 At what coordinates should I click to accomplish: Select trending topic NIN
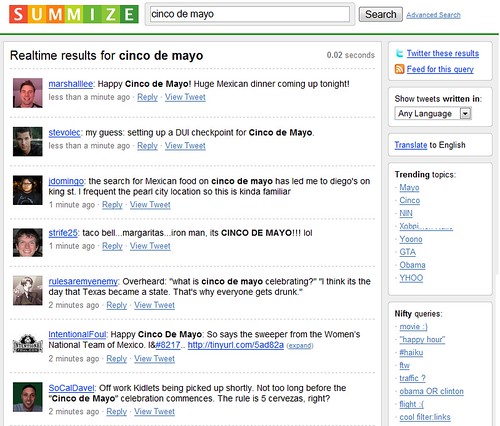(406, 213)
